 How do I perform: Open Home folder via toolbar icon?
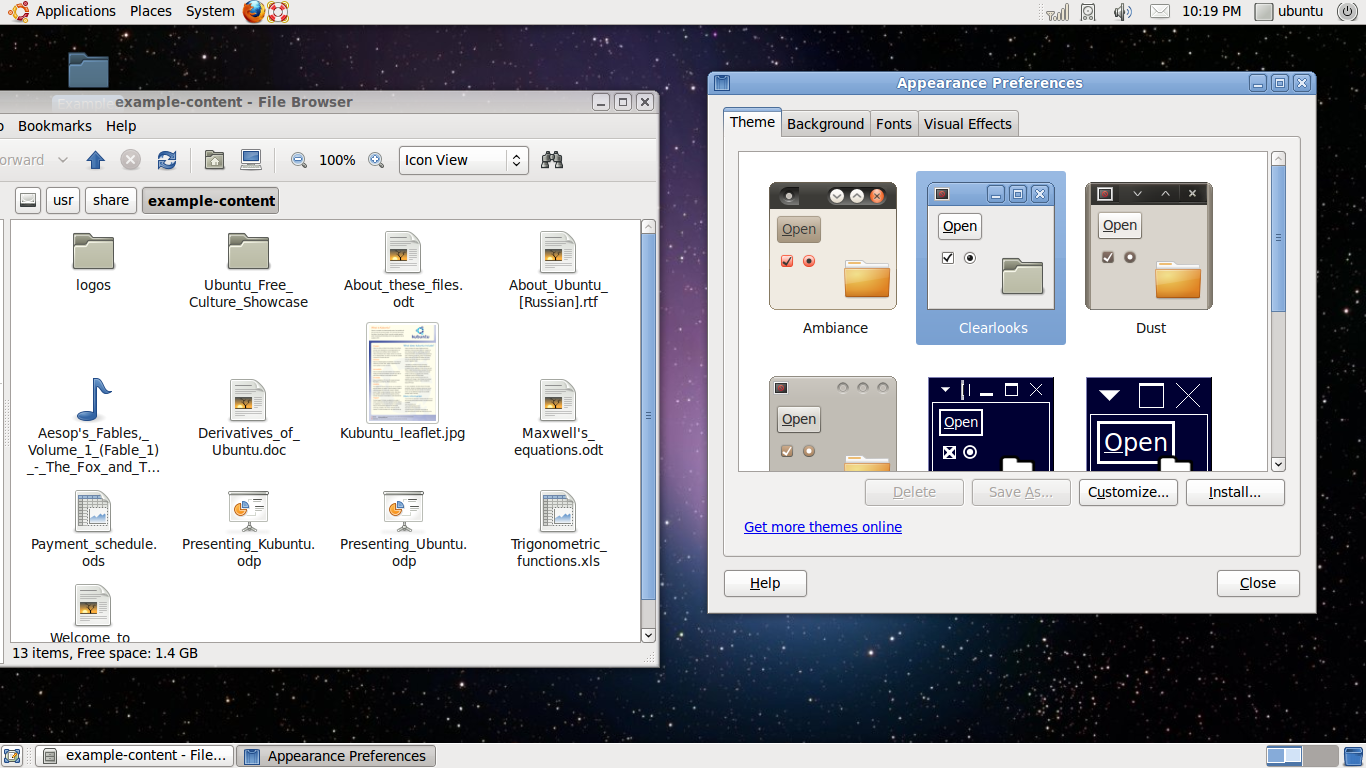(x=214, y=160)
